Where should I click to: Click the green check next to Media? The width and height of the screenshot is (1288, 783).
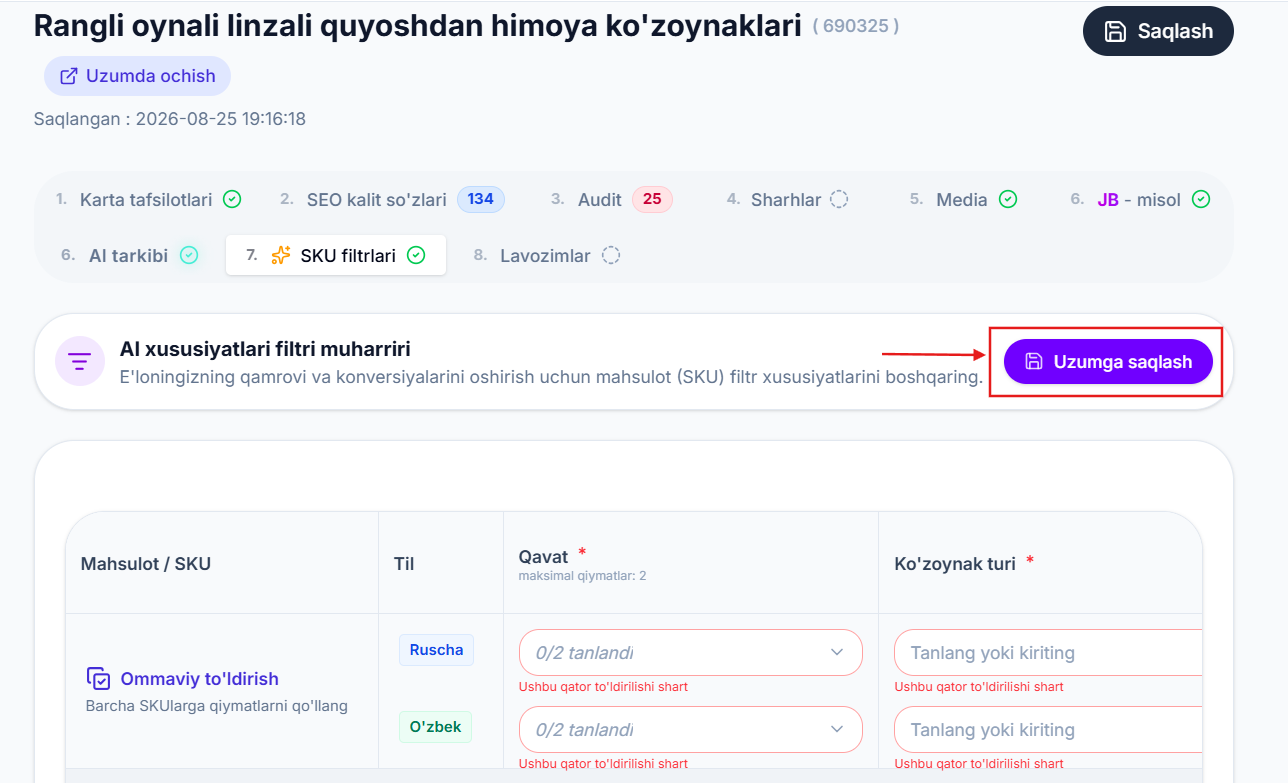coord(1008,199)
